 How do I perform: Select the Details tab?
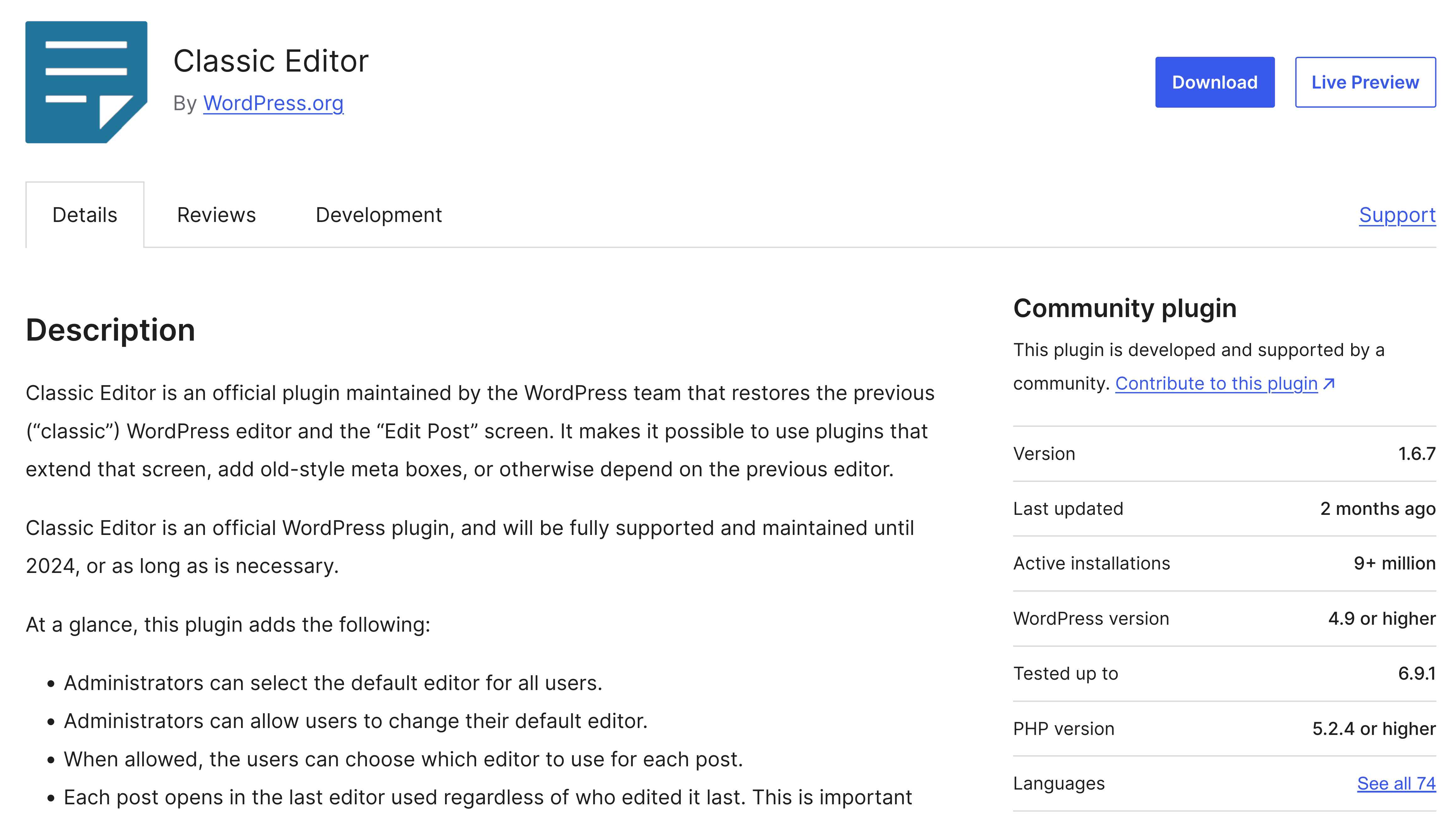[x=85, y=215]
